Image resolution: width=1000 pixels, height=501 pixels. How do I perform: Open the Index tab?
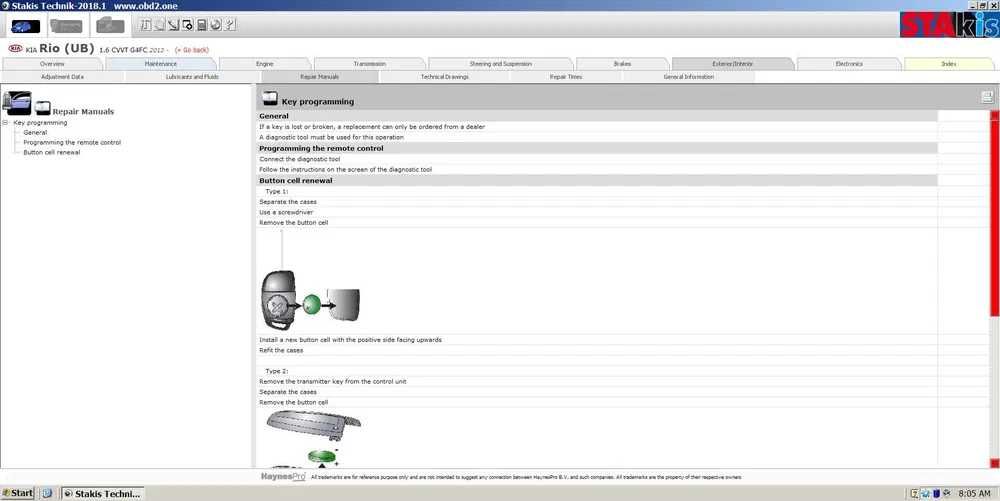[949, 64]
